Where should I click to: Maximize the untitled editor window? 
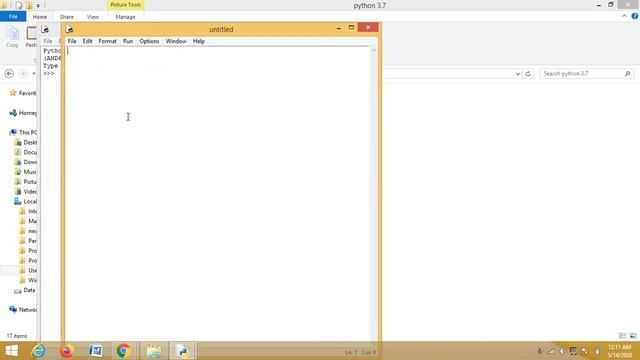[x=351, y=27]
